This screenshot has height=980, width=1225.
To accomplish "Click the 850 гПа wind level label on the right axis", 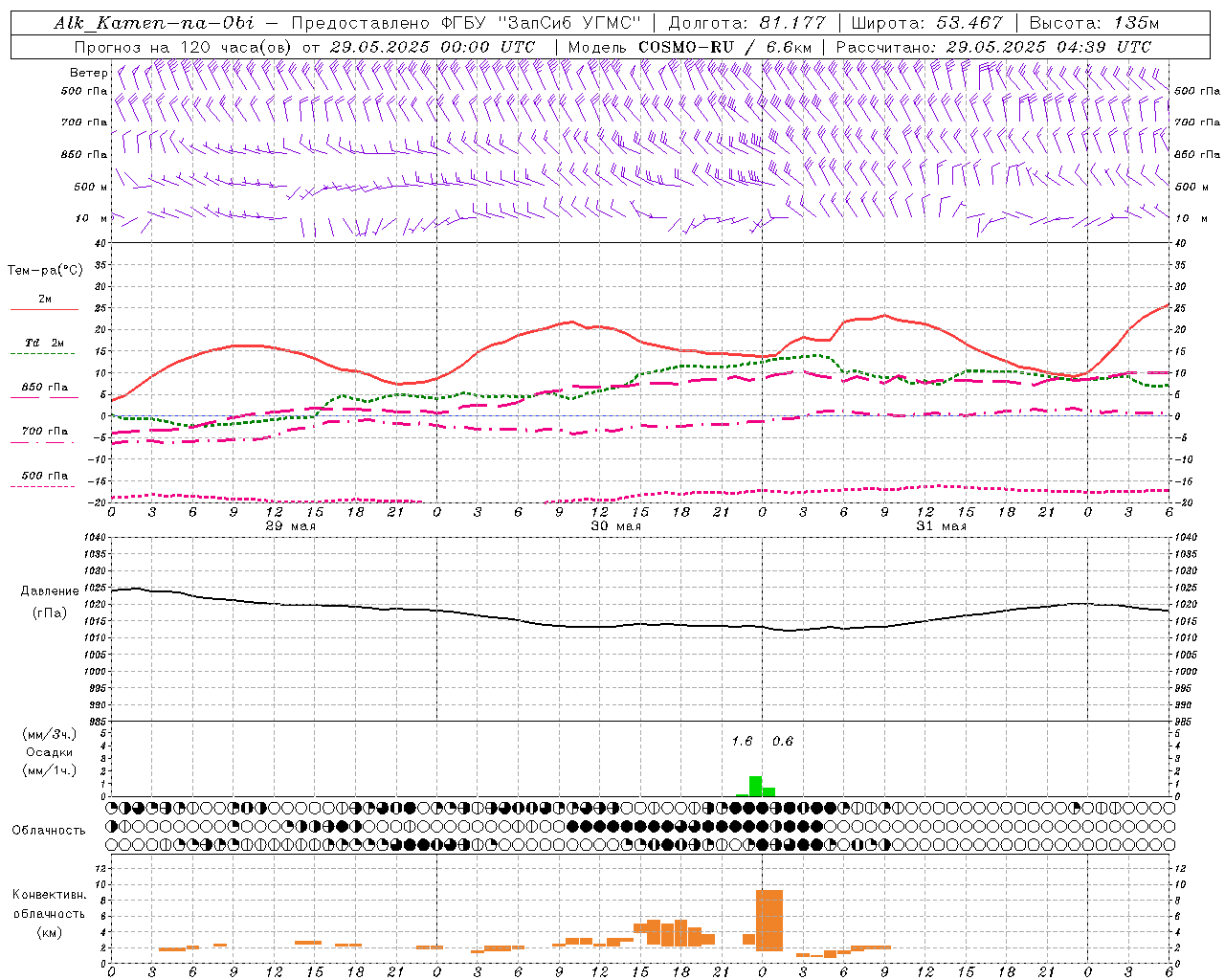I will click(1197, 154).
